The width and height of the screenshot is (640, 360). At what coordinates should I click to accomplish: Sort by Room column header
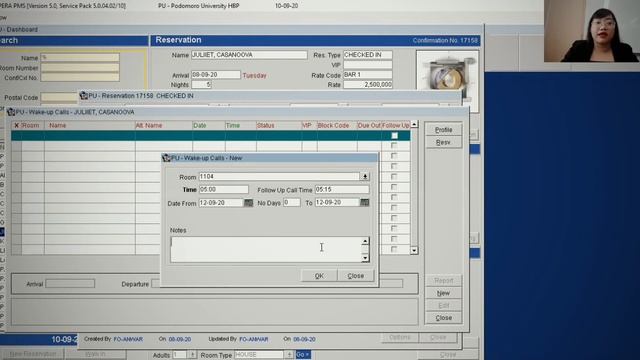[33, 125]
